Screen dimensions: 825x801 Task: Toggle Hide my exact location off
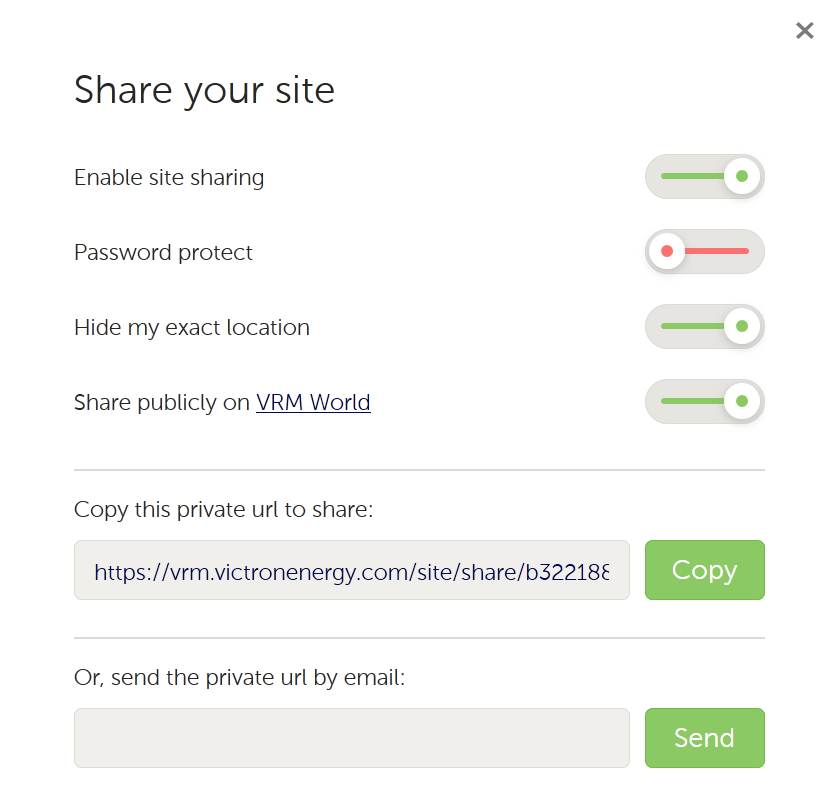(x=705, y=327)
